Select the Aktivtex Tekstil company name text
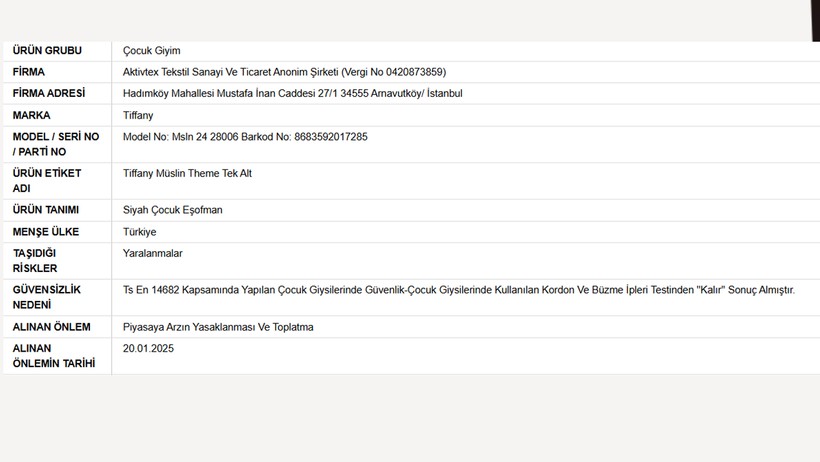The image size is (820, 462). tap(284, 72)
